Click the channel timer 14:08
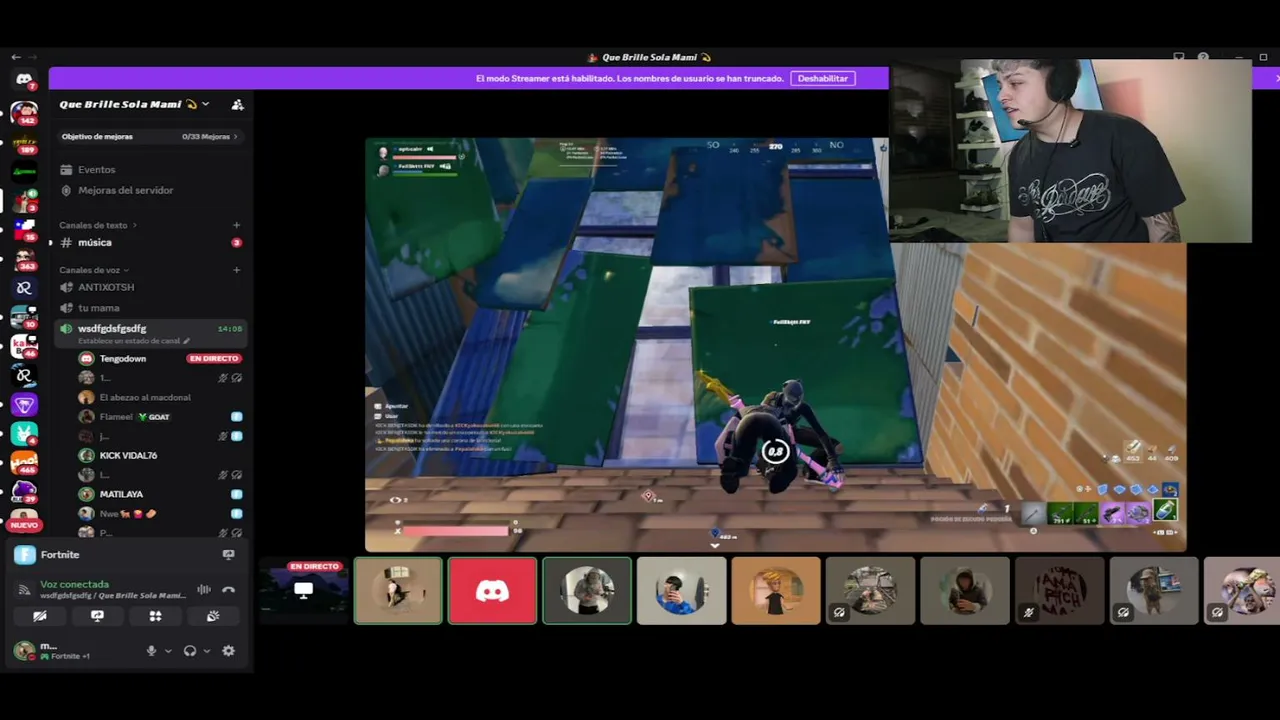The image size is (1280, 720). [x=230, y=329]
